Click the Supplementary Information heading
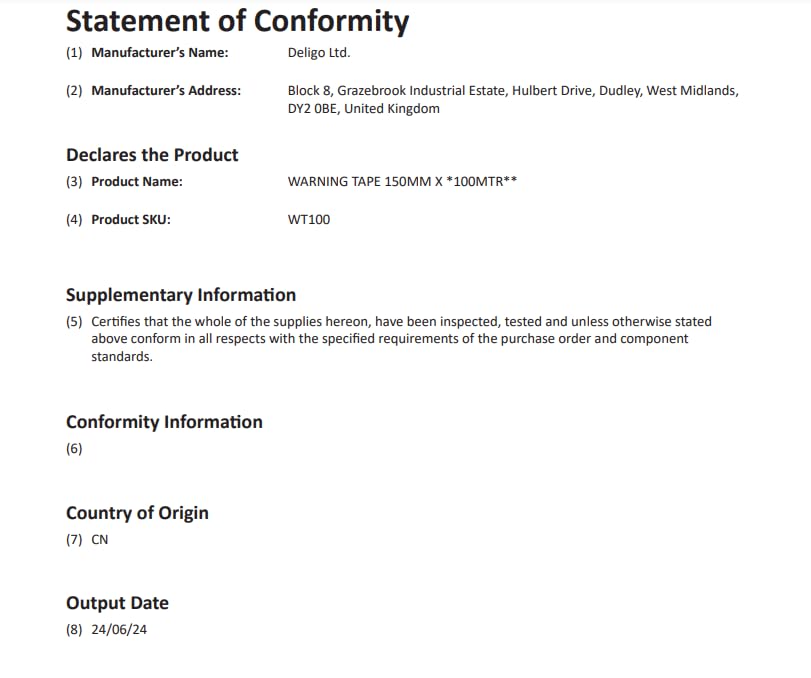This screenshot has width=811, height=678. tap(181, 295)
